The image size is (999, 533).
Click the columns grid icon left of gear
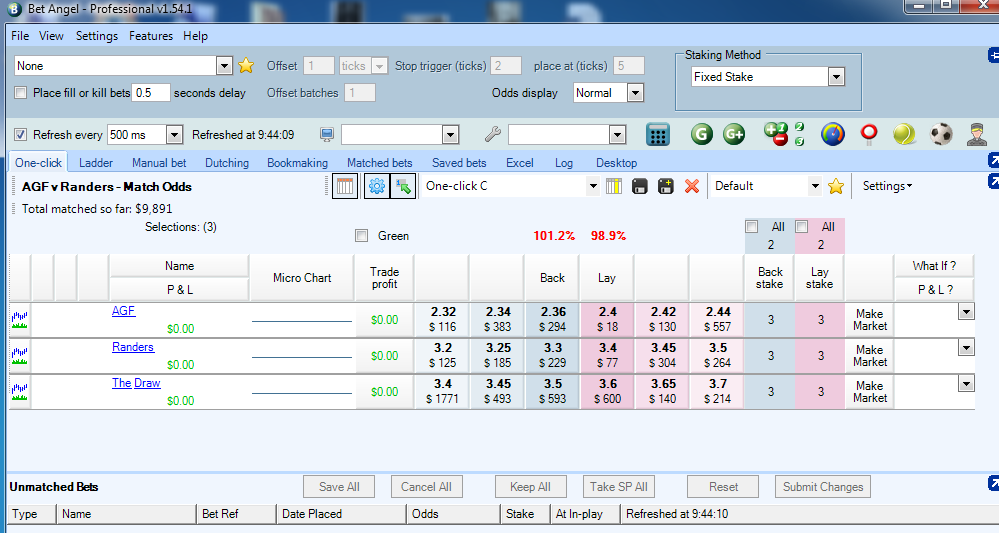click(345, 187)
